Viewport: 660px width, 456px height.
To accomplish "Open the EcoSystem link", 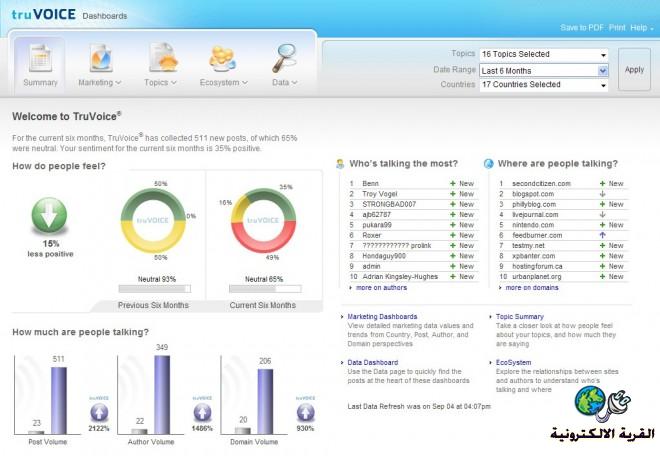I will tap(514, 363).
